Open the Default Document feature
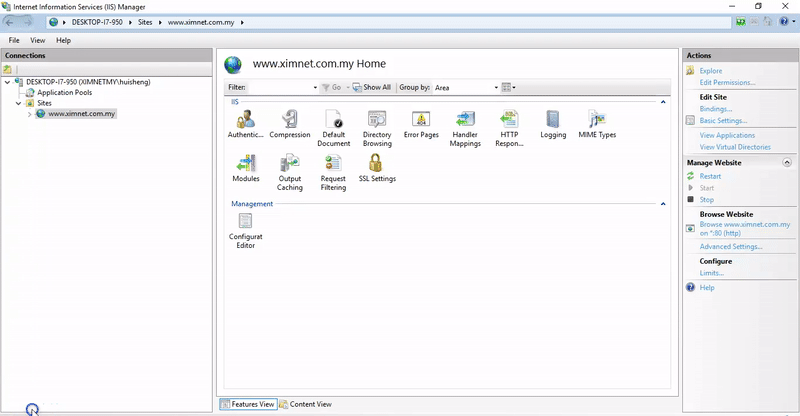The height and width of the screenshot is (416, 800). coord(334,128)
